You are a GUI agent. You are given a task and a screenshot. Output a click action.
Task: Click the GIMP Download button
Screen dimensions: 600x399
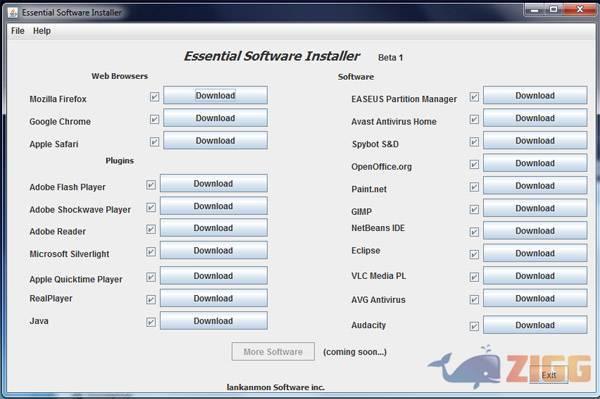(x=535, y=208)
